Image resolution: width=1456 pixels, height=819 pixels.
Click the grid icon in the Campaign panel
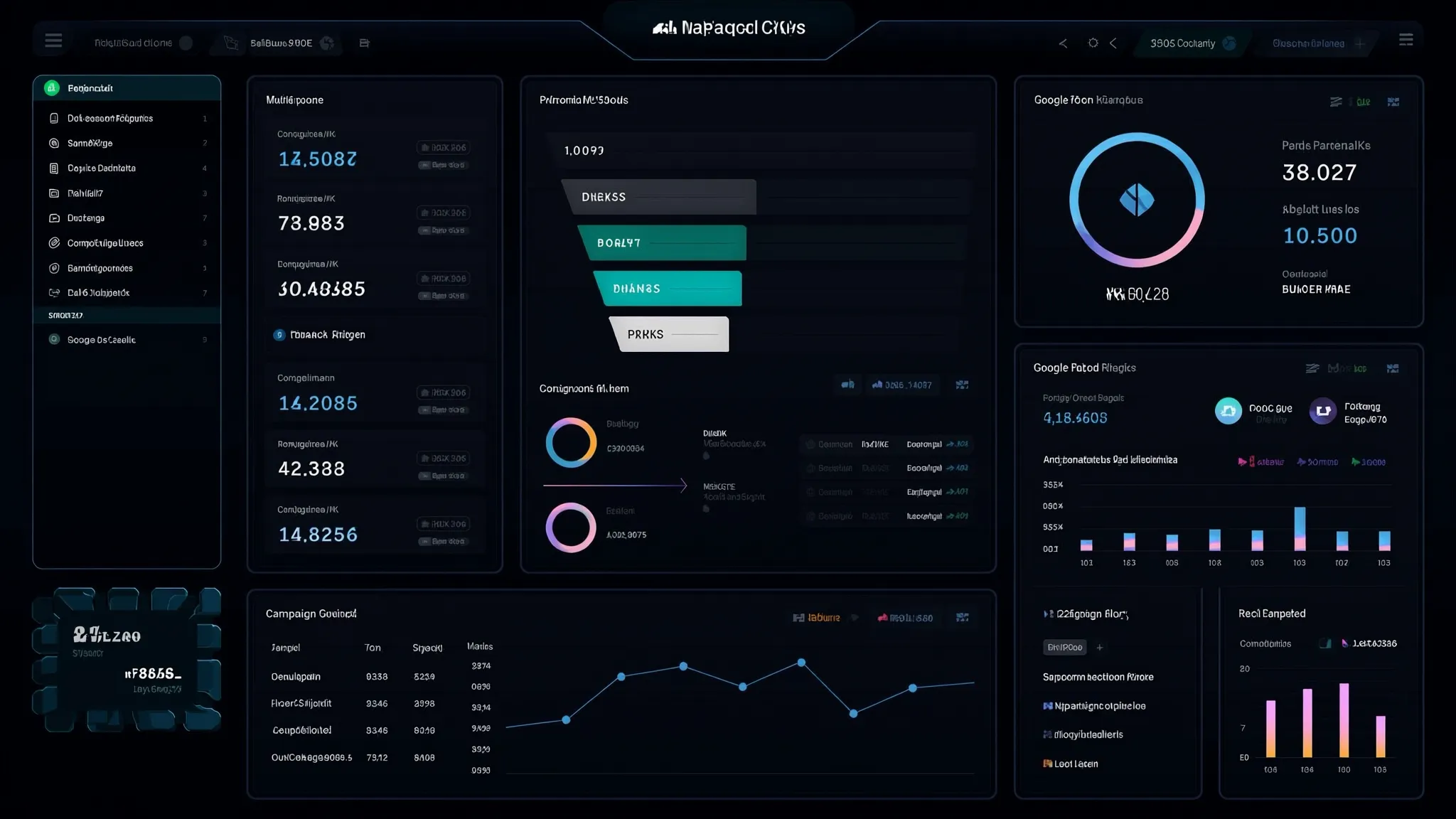pyautogui.click(x=962, y=617)
